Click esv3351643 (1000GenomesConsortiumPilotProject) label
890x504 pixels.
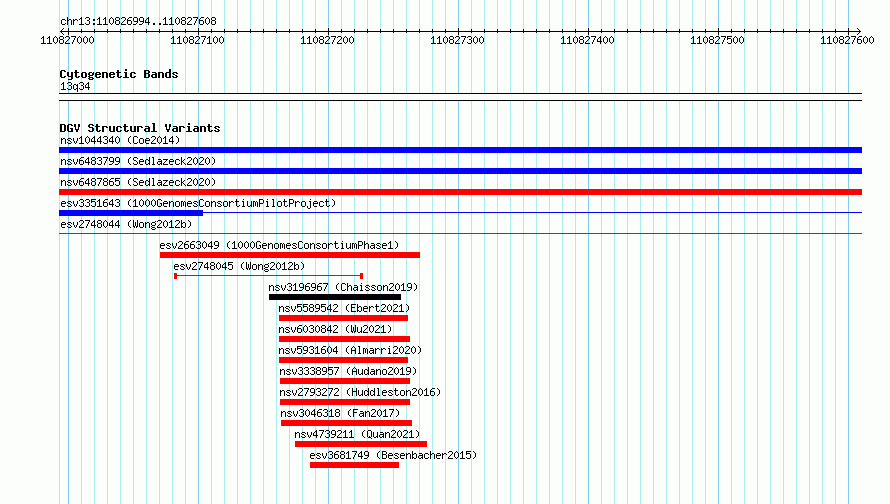[x=198, y=203]
